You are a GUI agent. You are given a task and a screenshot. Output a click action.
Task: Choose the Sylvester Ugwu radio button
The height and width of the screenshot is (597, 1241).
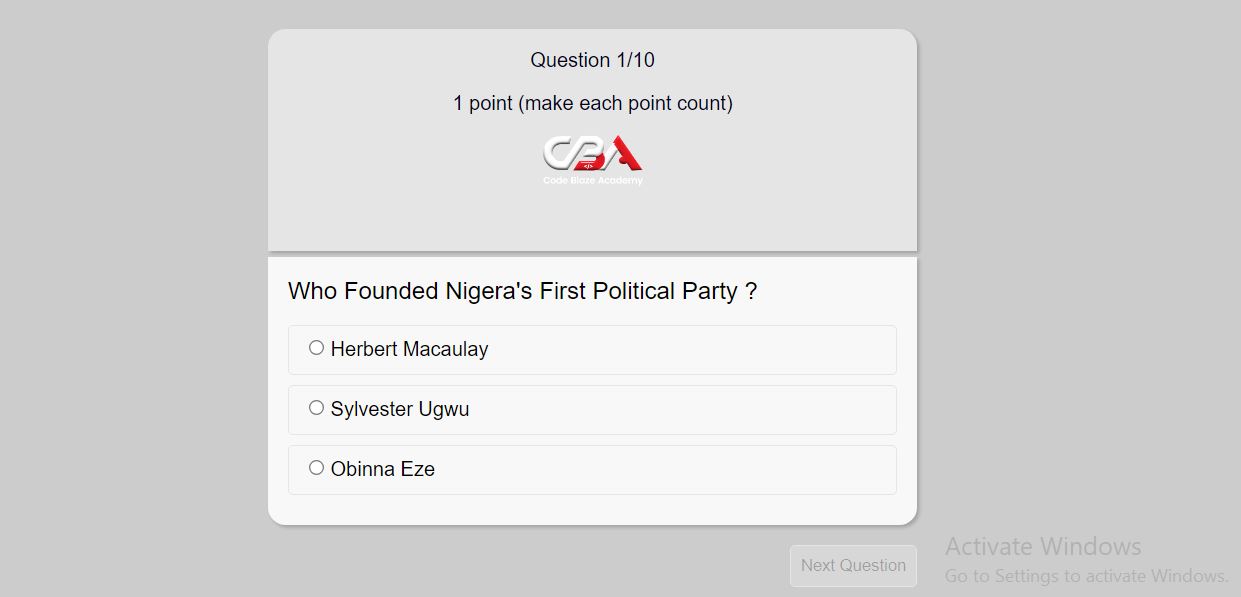tap(316, 408)
